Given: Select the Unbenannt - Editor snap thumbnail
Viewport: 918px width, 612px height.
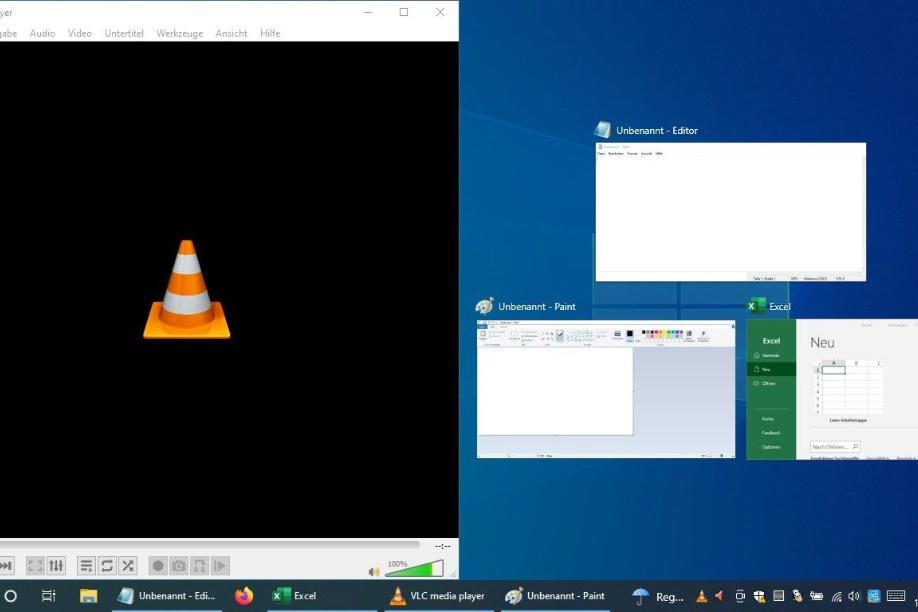Looking at the screenshot, I should (x=731, y=212).
